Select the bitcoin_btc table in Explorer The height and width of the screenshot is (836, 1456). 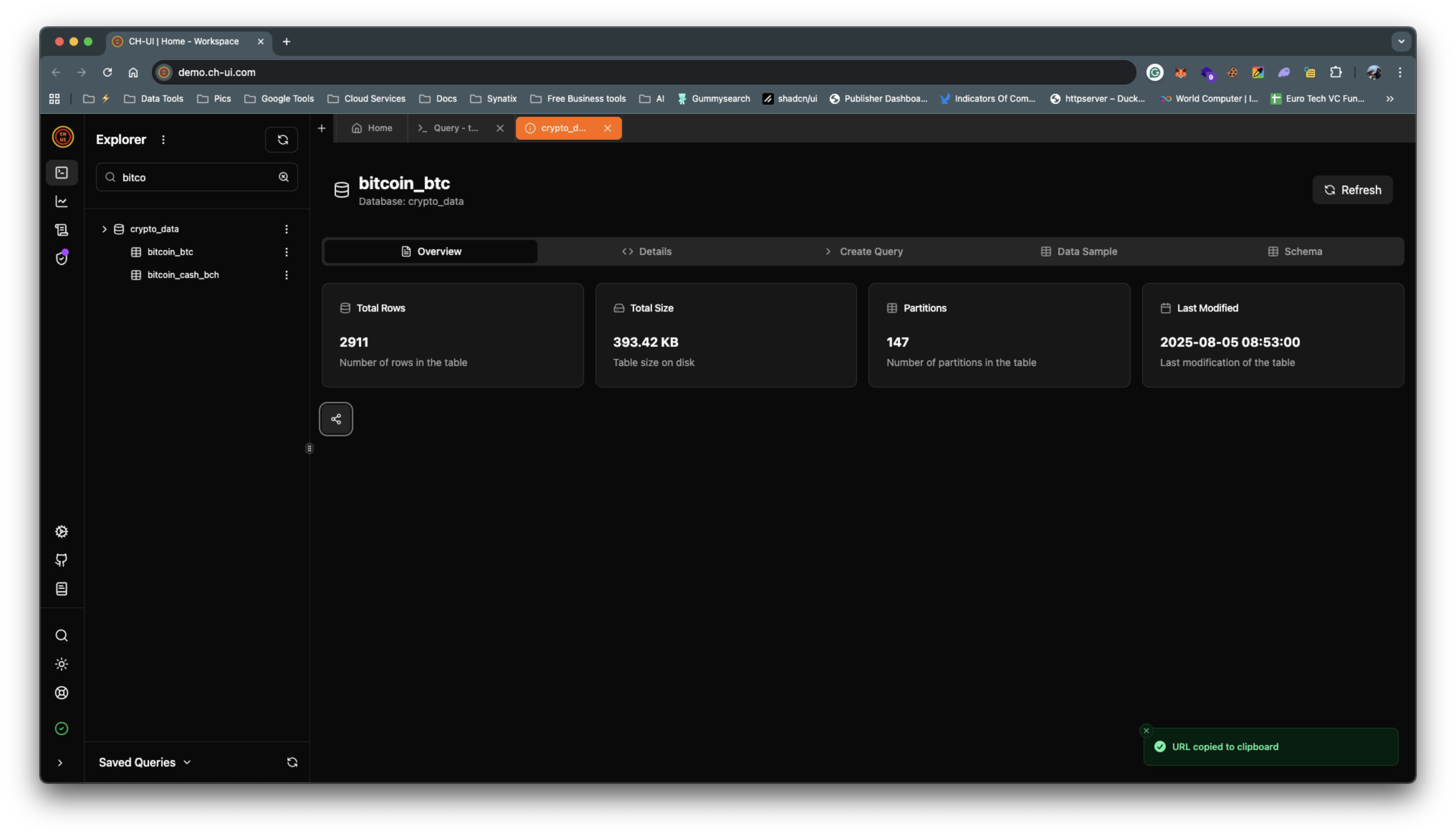click(170, 252)
